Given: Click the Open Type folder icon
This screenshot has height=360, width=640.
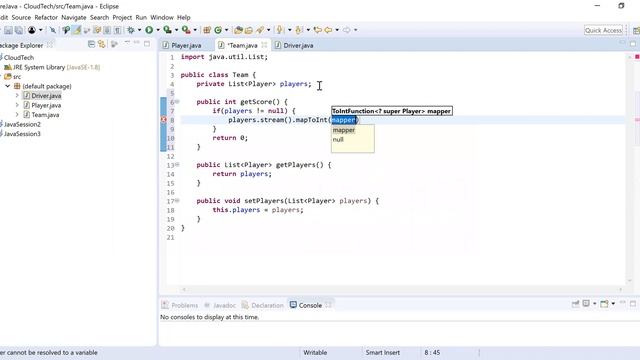Looking at the screenshot, I should 238,30.
